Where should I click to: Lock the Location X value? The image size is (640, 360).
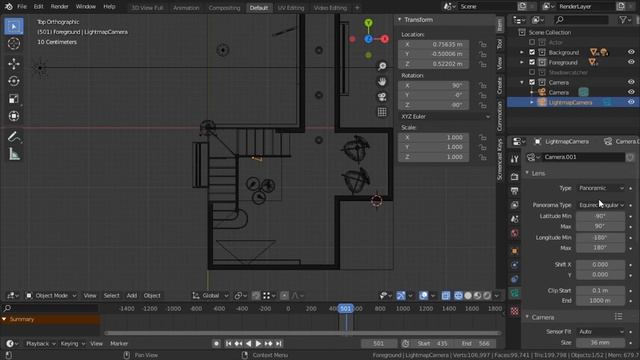coord(482,44)
